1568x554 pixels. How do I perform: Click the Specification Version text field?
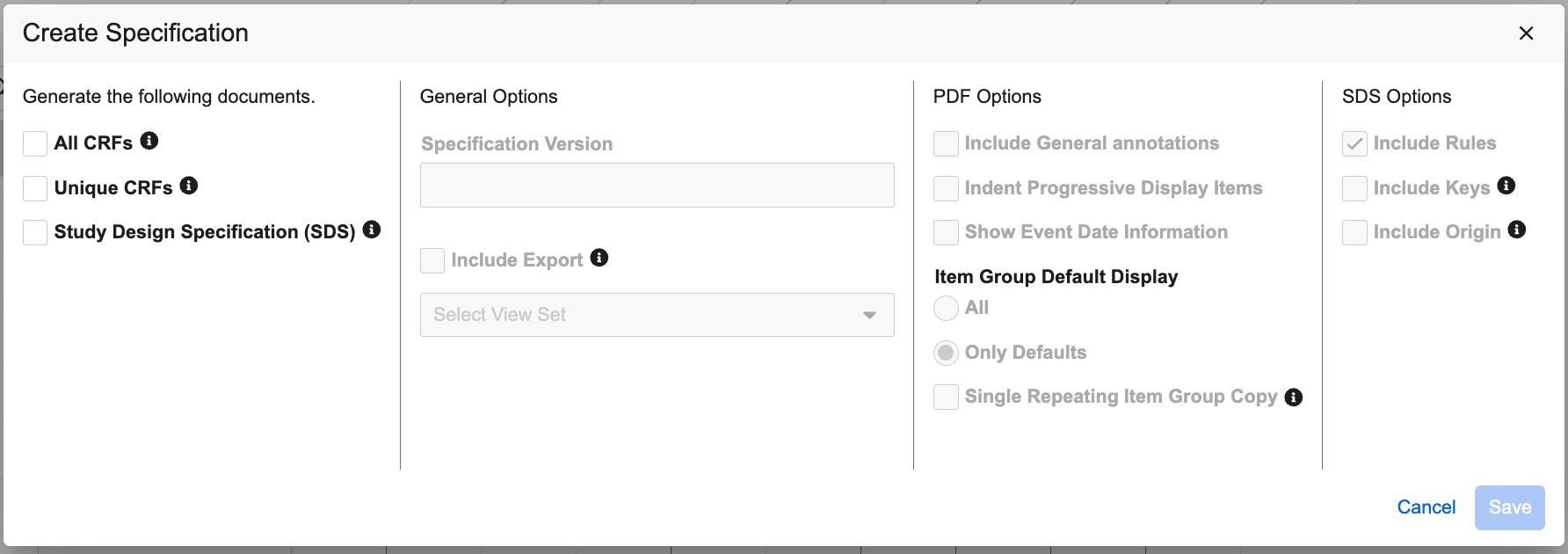pos(657,186)
